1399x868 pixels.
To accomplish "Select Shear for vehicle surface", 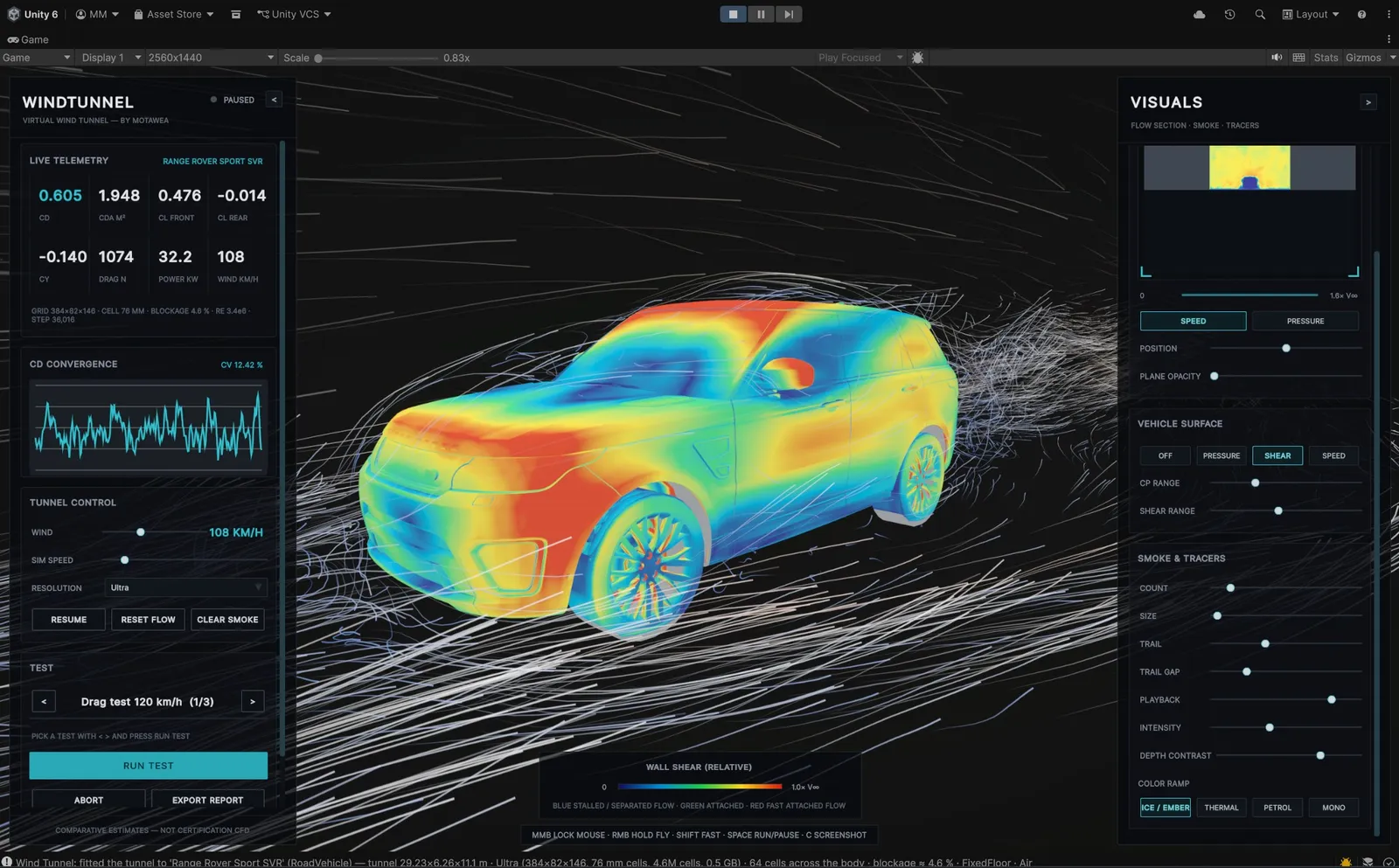I will click(1277, 455).
